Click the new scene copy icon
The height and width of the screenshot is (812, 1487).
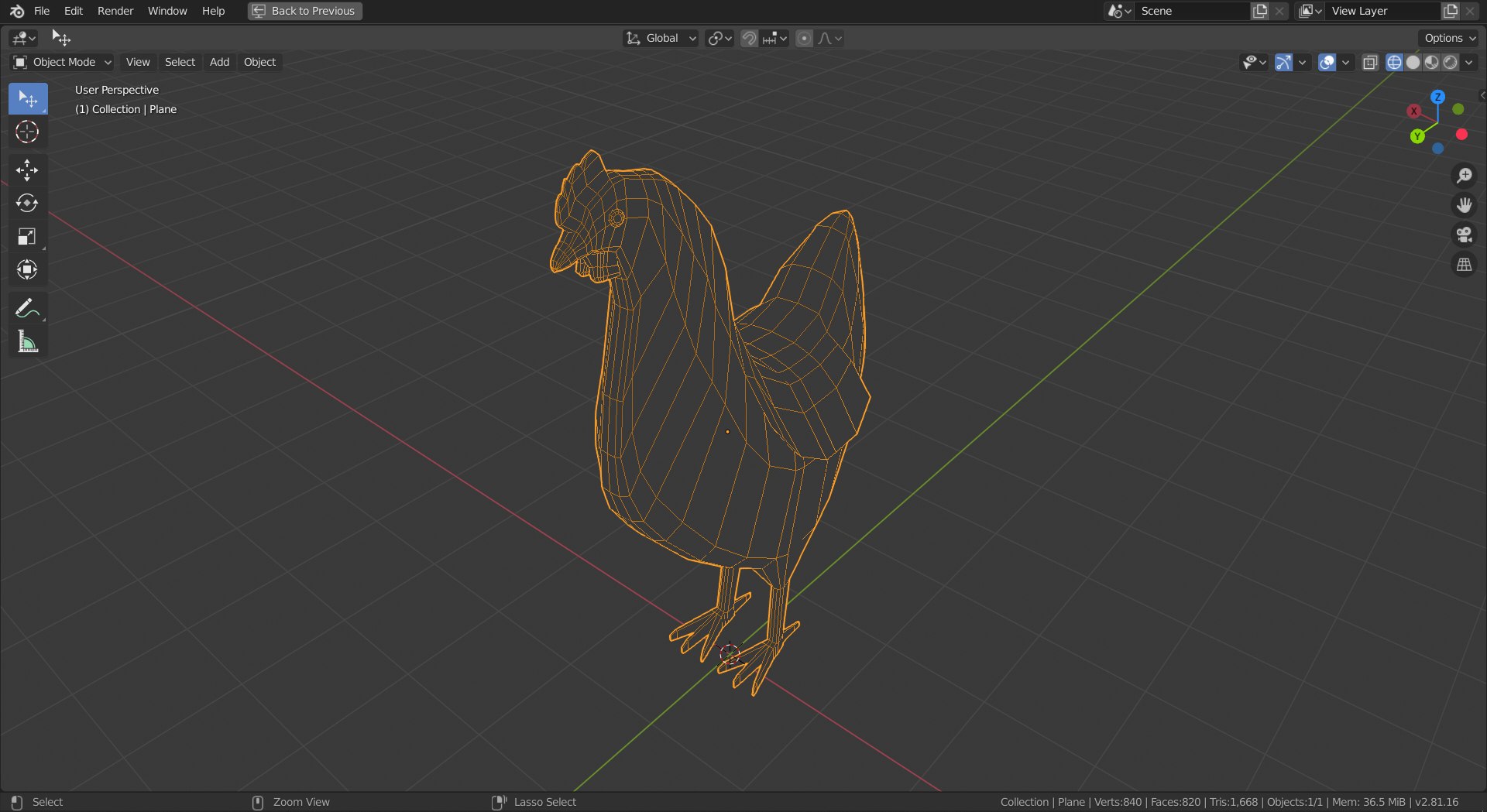pos(1261,11)
